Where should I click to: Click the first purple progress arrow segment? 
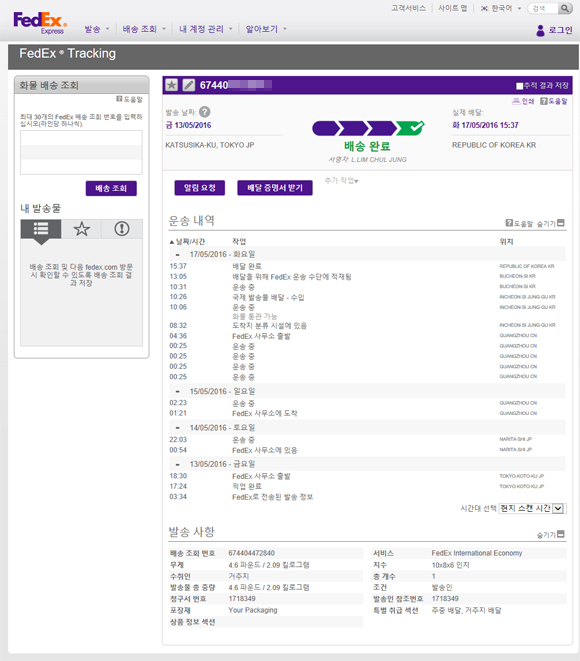click(325, 128)
